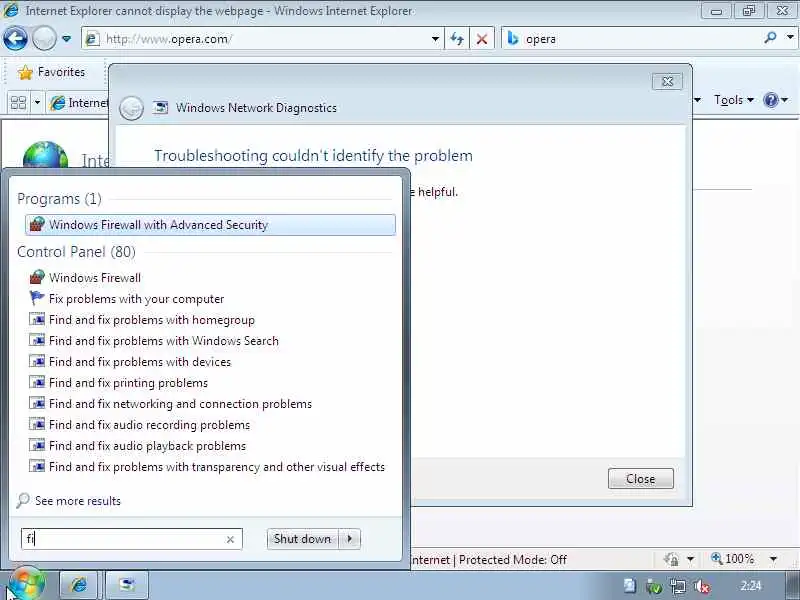Clear the Start search text with x
This screenshot has height=600, width=800.
pyautogui.click(x=230, y=539)
